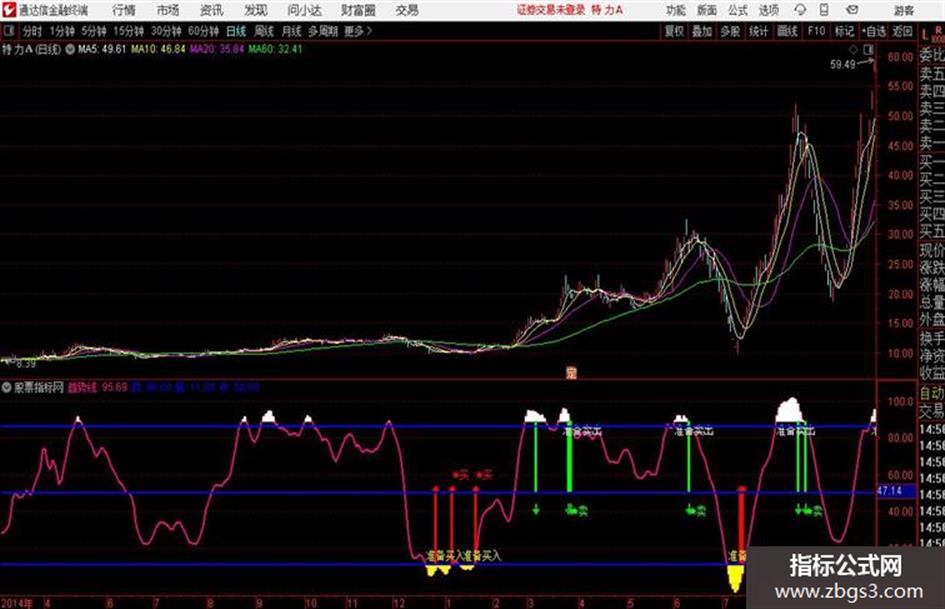Open the 股票指标网 sub-chart indicator dropdown
This screenshot has width=945, height=609.
7,388
